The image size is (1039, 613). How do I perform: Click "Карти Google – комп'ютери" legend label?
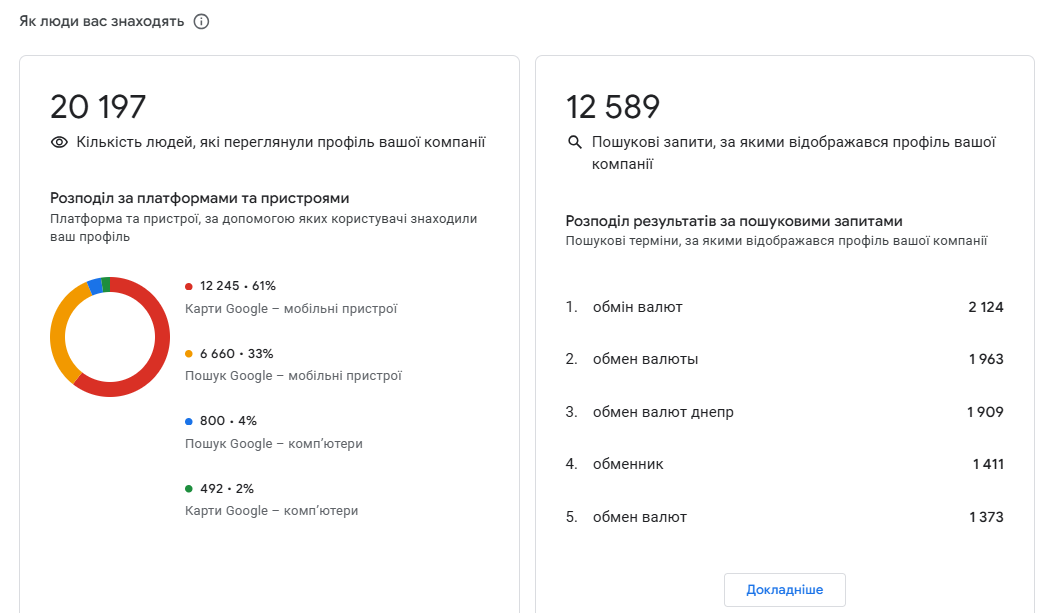(x=271, y=511)
